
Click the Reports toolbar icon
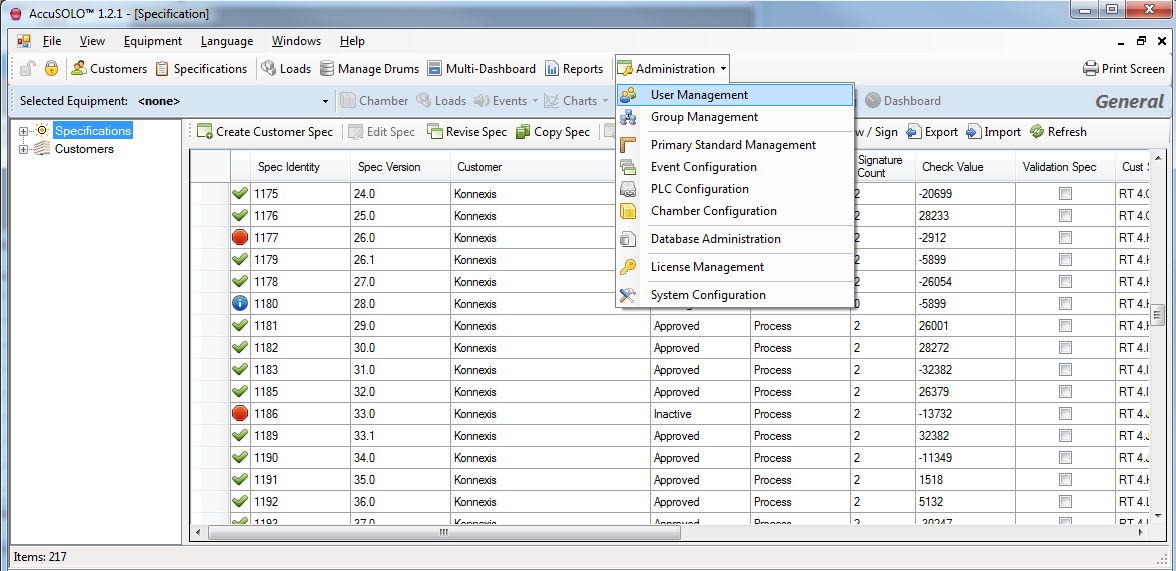tap(552, 69)
